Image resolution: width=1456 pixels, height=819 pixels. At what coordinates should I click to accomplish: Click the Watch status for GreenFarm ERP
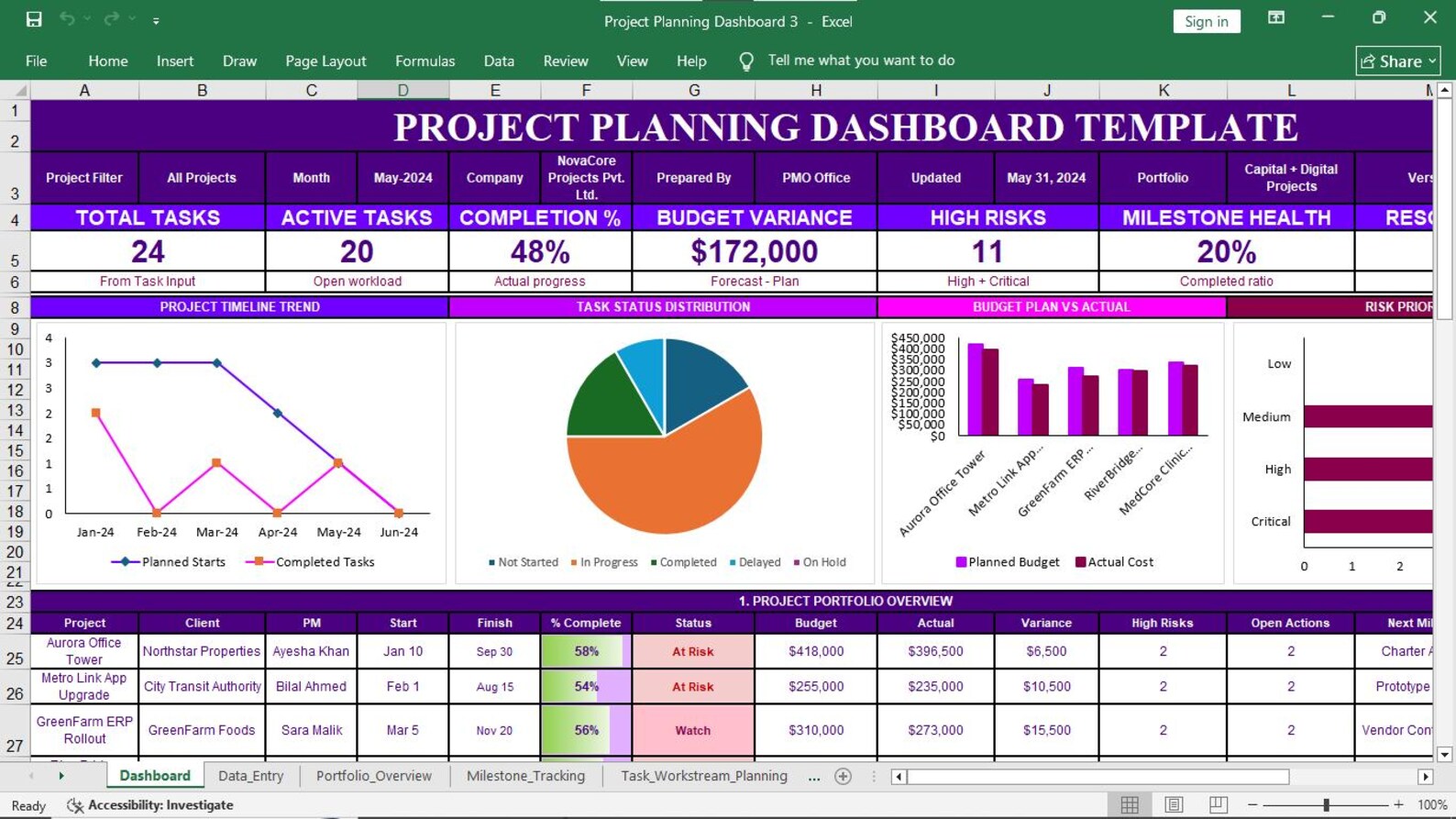pos(693,730)
